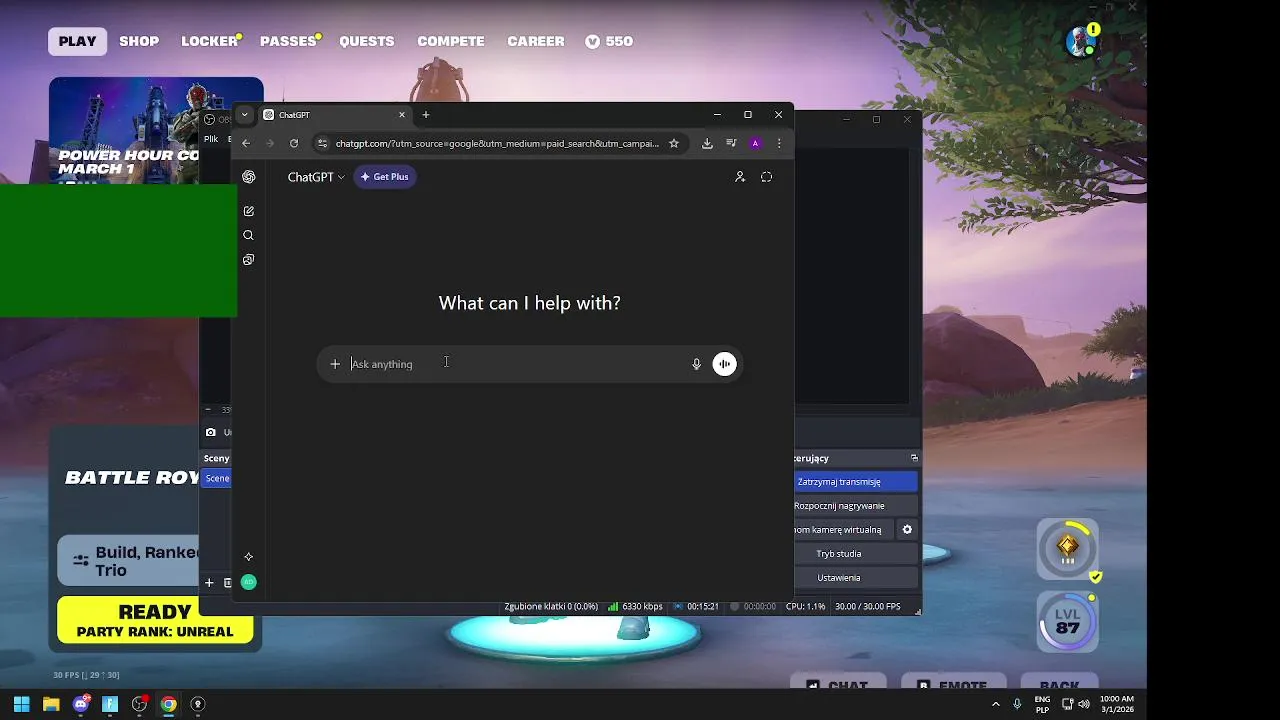Open the CAREER tab in Fortnite

coord(536,41)
